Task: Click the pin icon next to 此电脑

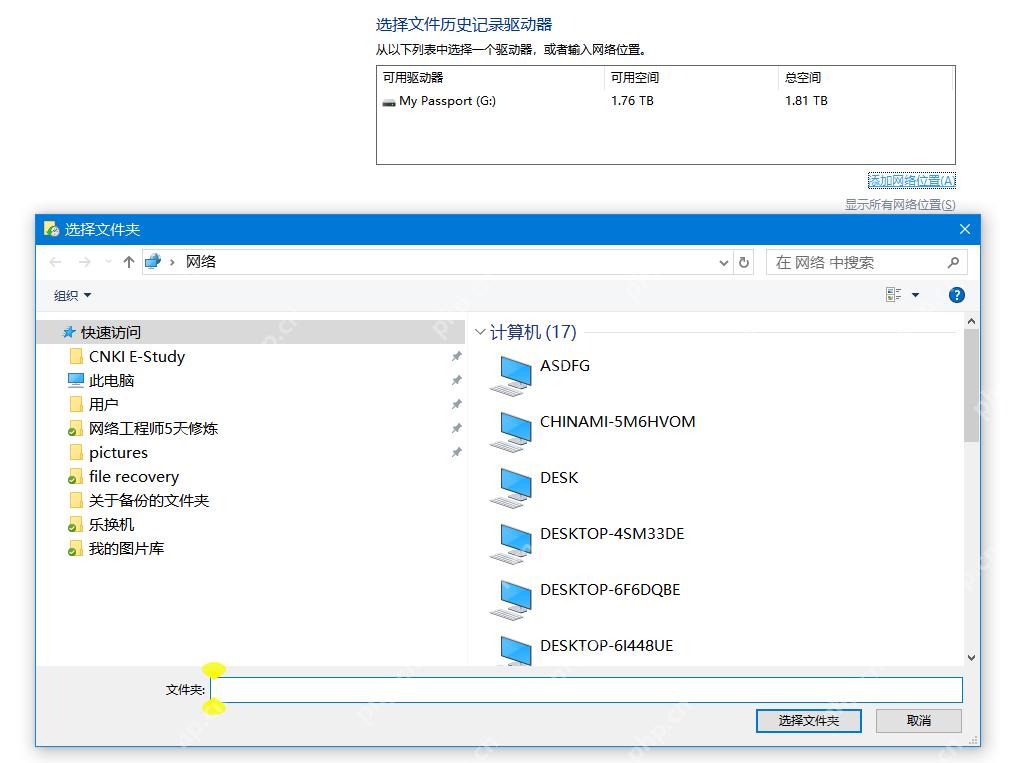Action: click(x=456, y=380)
